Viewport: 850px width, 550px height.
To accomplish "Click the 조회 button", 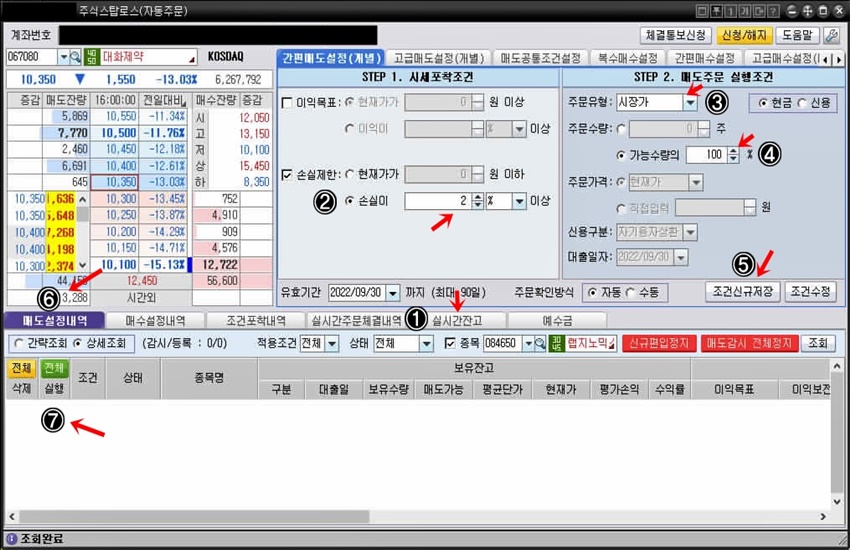I will pyautogui.click(x=819, y=344).
